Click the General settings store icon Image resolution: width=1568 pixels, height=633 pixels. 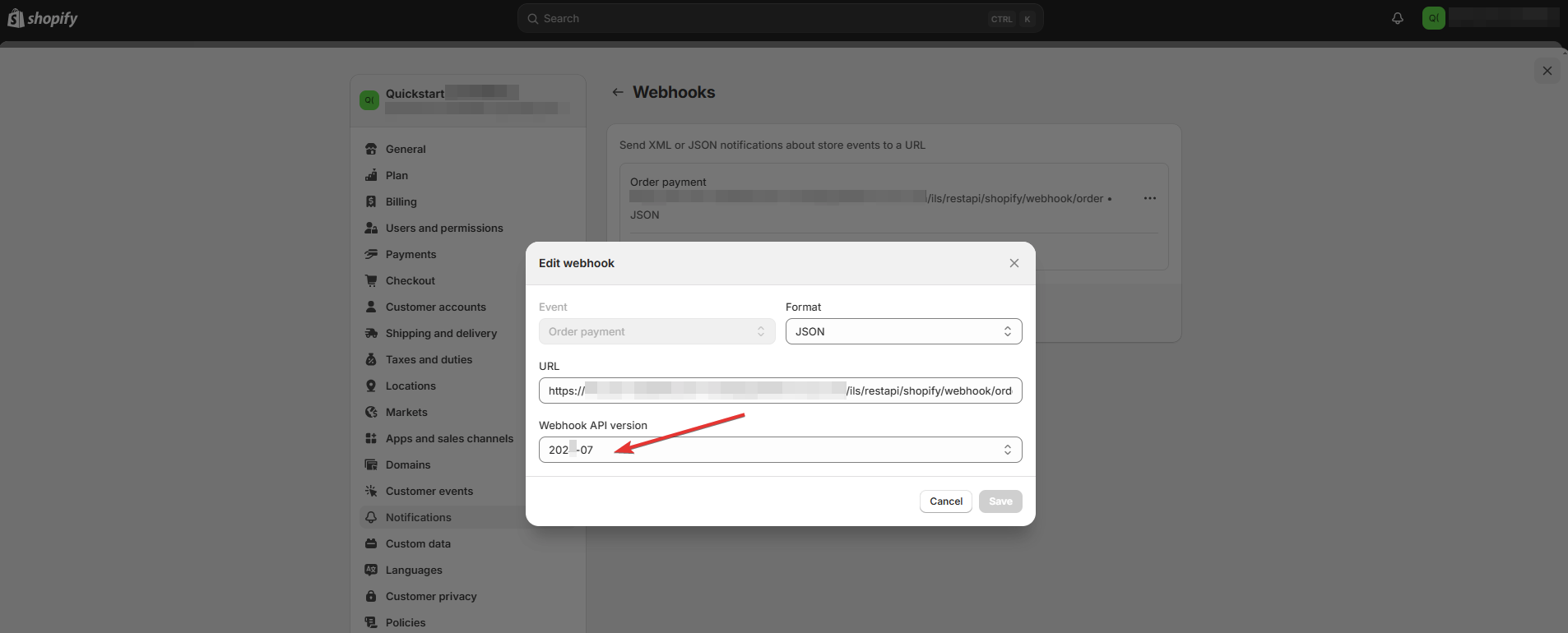point(371,149)
